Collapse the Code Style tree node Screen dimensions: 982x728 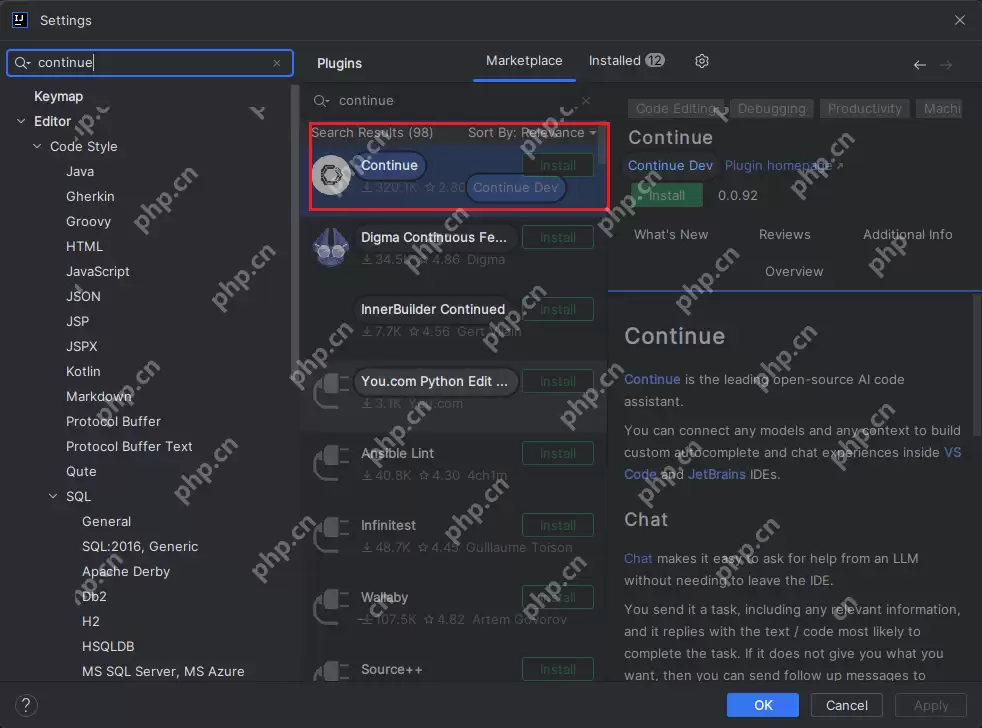tap(38, 147)
